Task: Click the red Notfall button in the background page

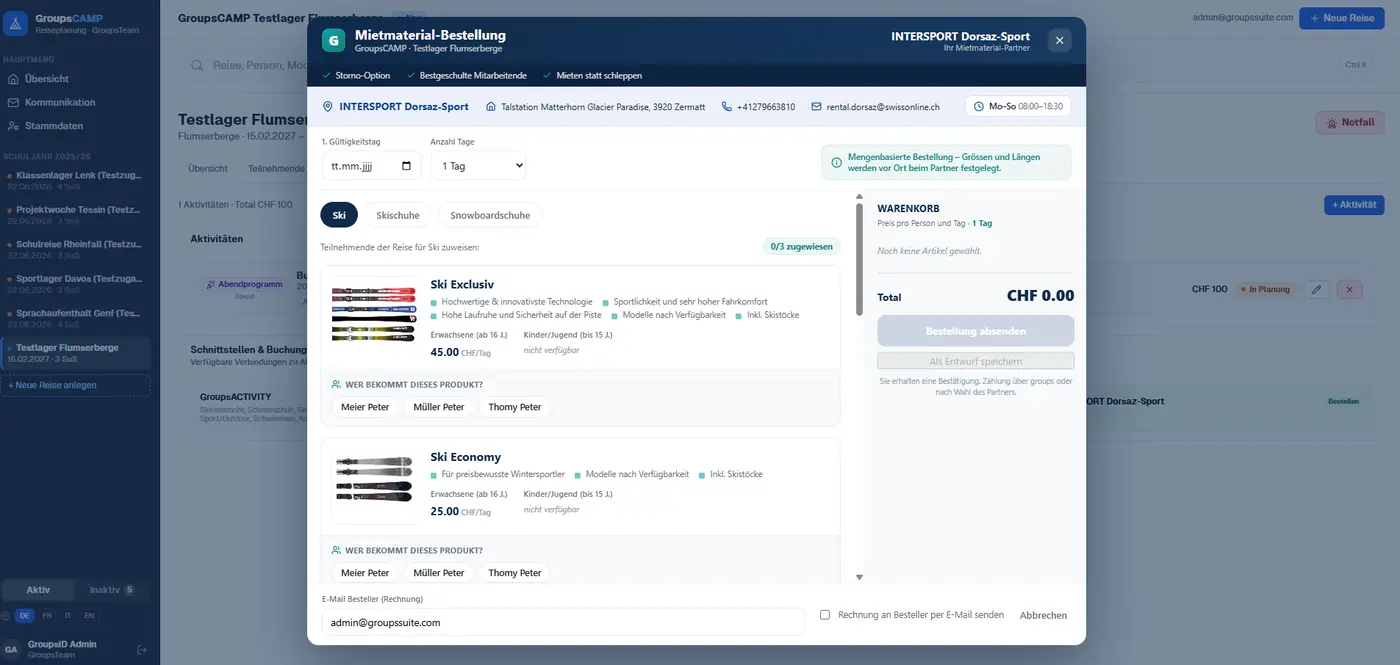Action: click(1350, 123)
